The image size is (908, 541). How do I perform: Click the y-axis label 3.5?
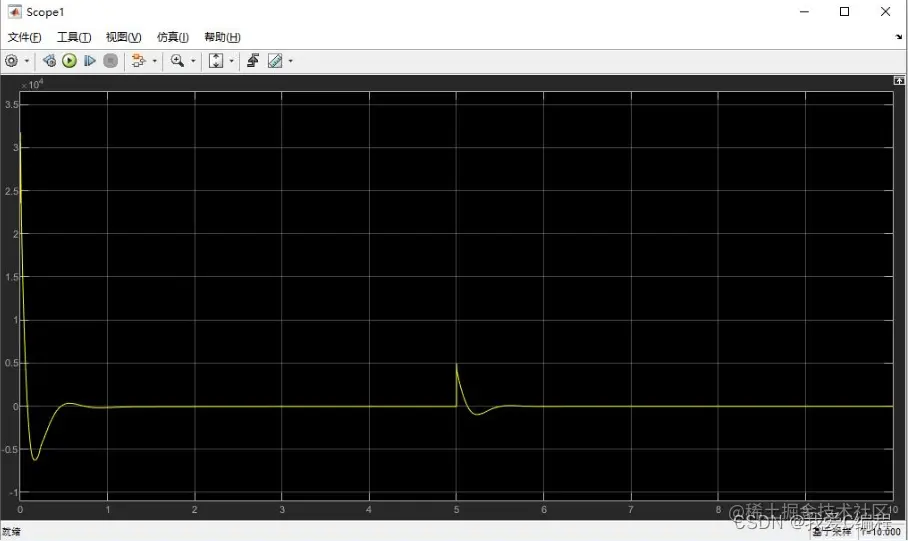(x=12, y=104)
